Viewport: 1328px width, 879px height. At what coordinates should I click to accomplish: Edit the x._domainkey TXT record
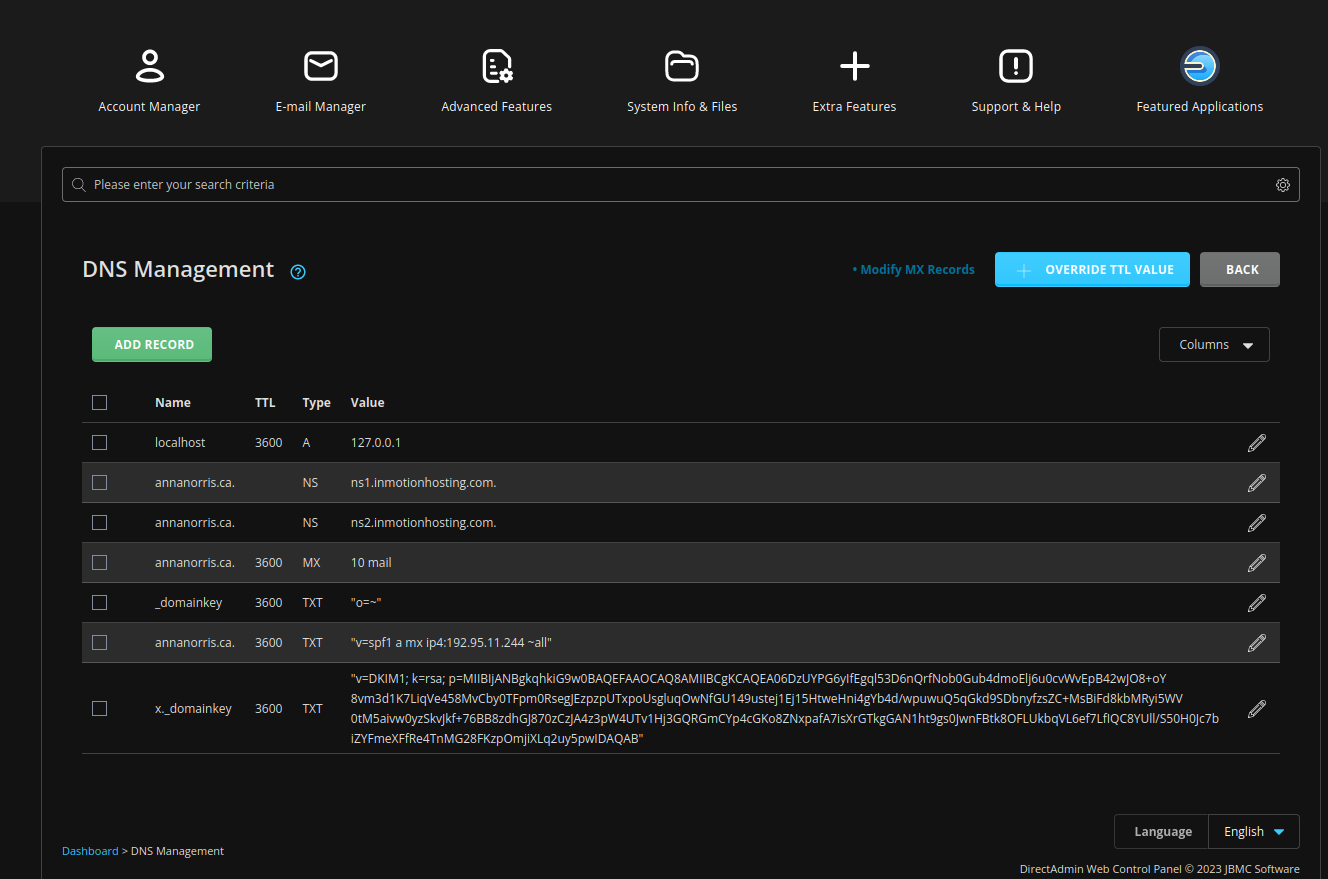(x=1257, y=709)
